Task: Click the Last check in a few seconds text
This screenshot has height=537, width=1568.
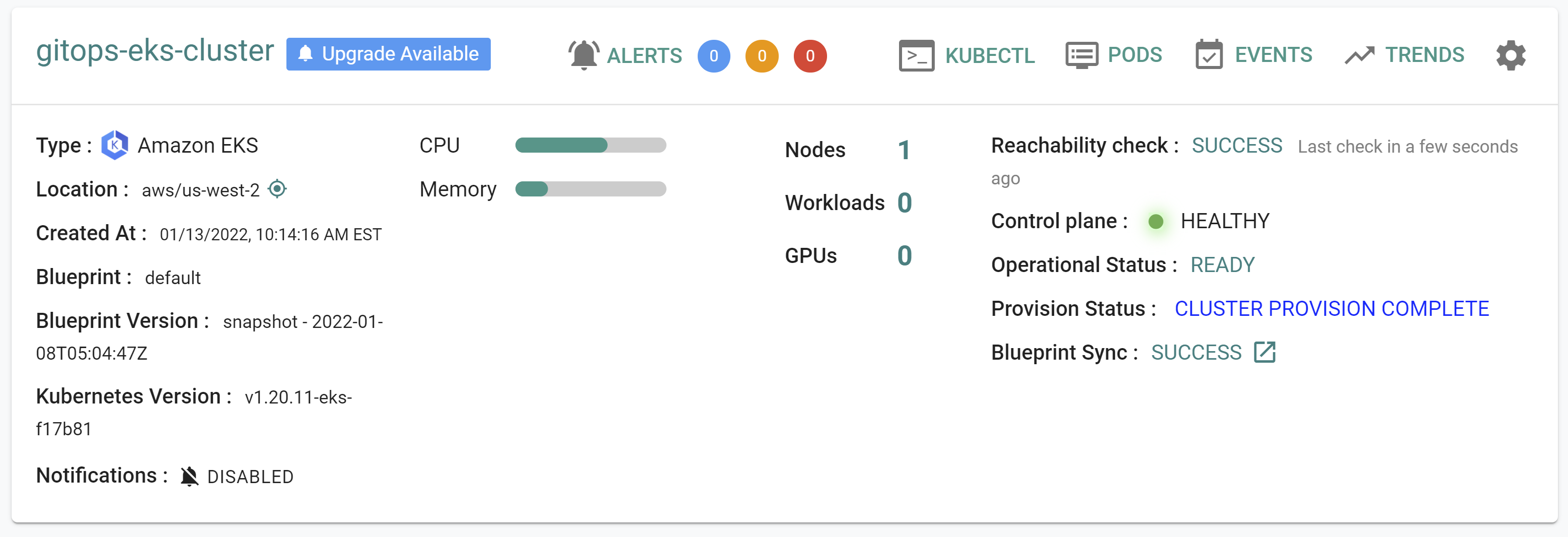Action: pos(1254,162)
